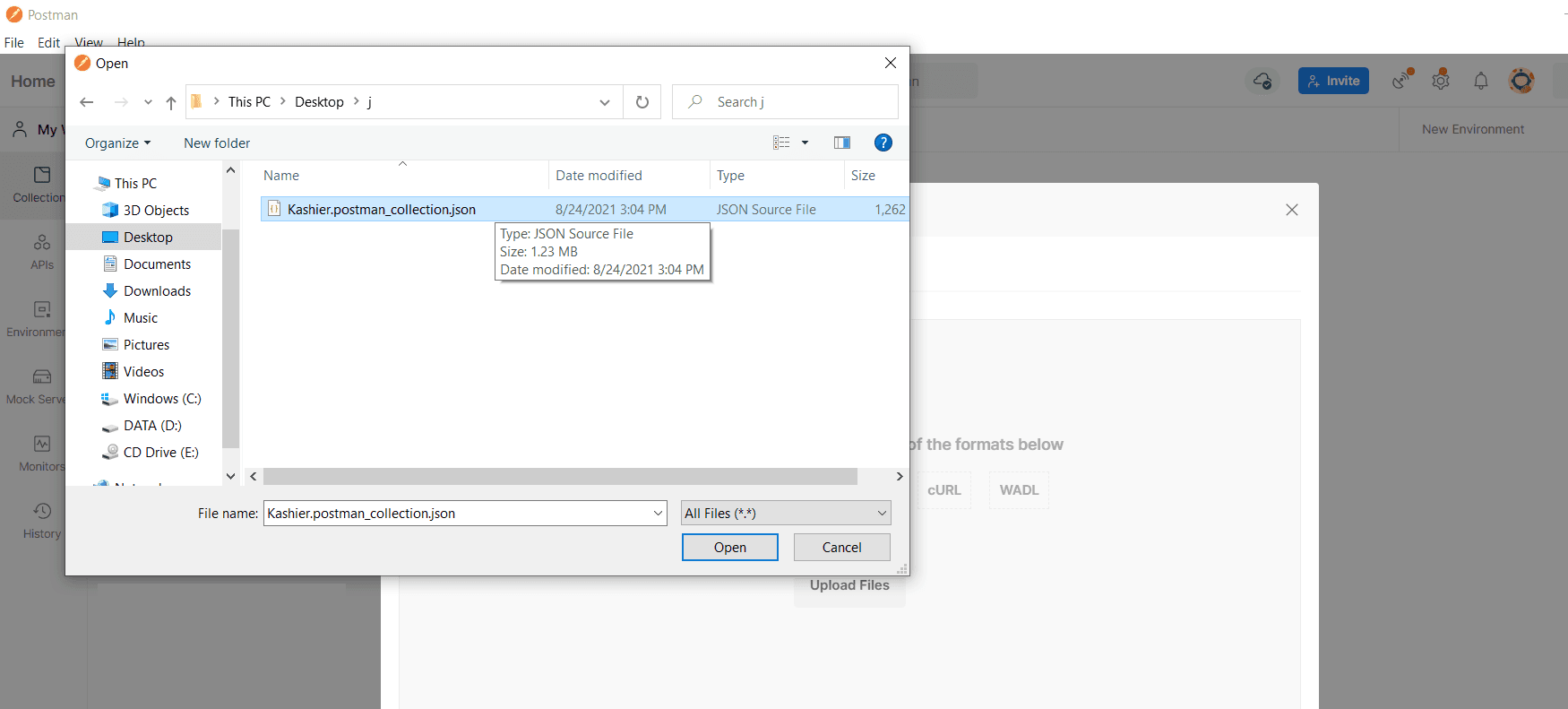This screenshot has width=1568, height=709.
Task: Open the File menu in Postman
Action: point(14,43)
